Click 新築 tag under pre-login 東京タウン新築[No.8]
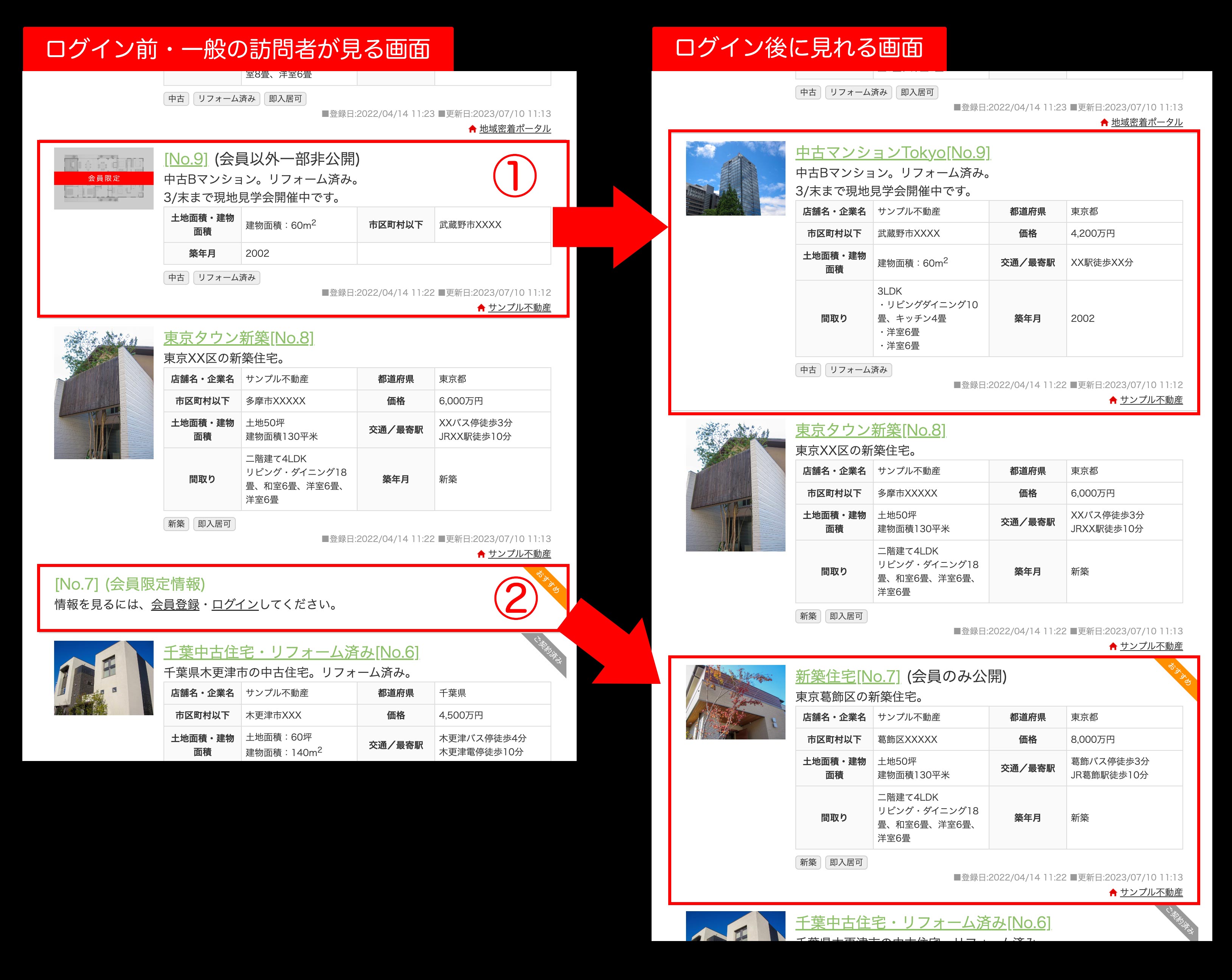The height and width of the screenshot is (980, 1232). click(x=176, y=524)
